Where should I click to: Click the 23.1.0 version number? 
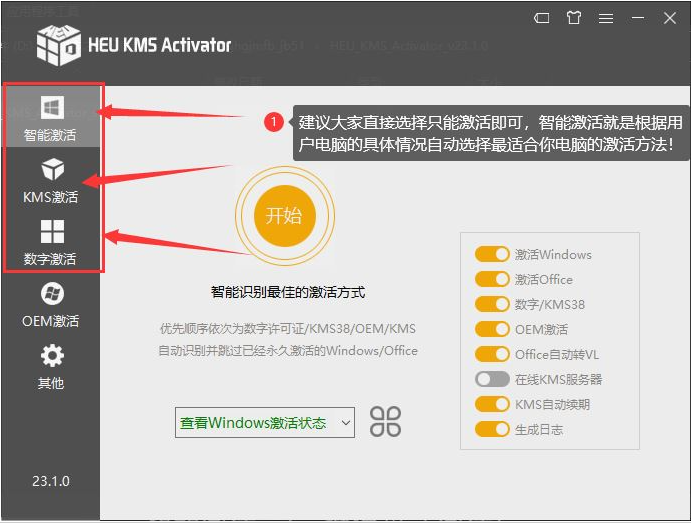click(51, 481)
